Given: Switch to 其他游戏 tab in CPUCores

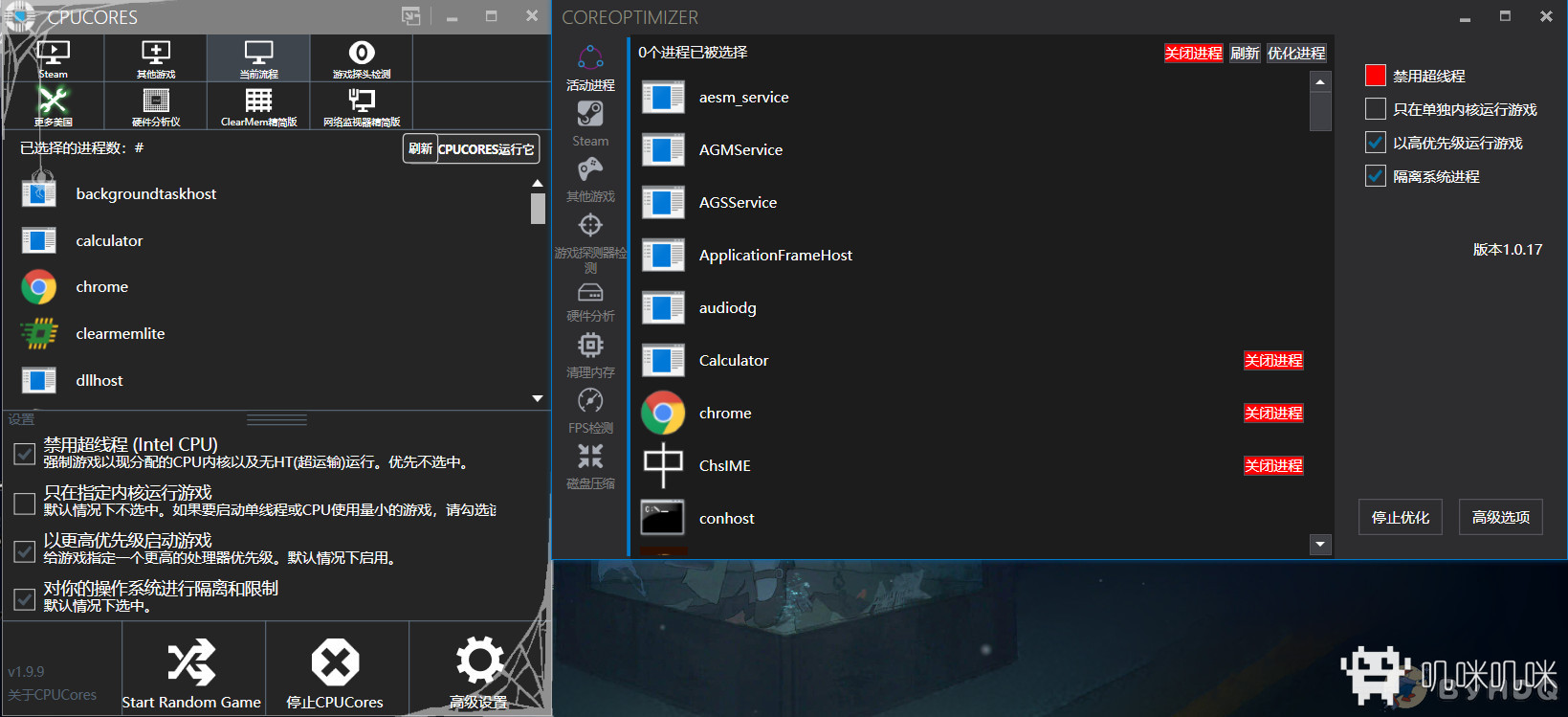Looking at the screenshot, I should tap(156, 58).
